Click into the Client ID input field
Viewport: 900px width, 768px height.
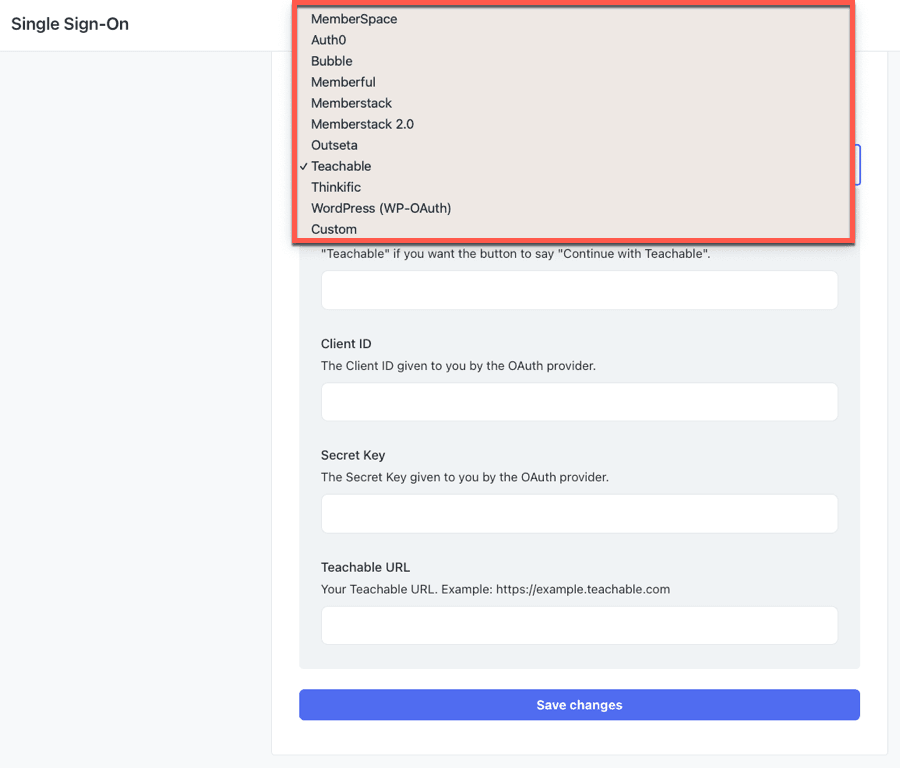pos(579,402)
